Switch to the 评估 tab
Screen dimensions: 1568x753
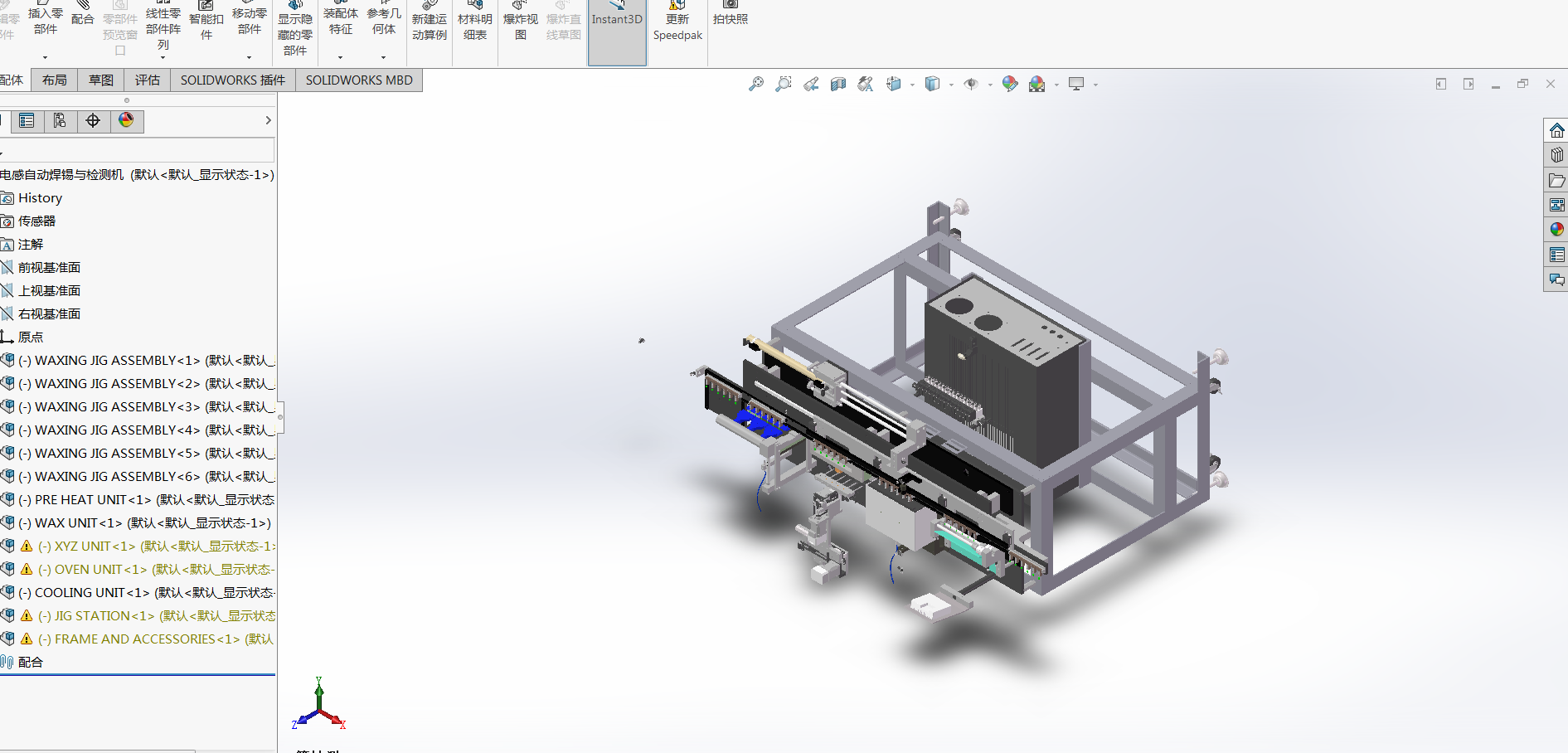[147, 80]
